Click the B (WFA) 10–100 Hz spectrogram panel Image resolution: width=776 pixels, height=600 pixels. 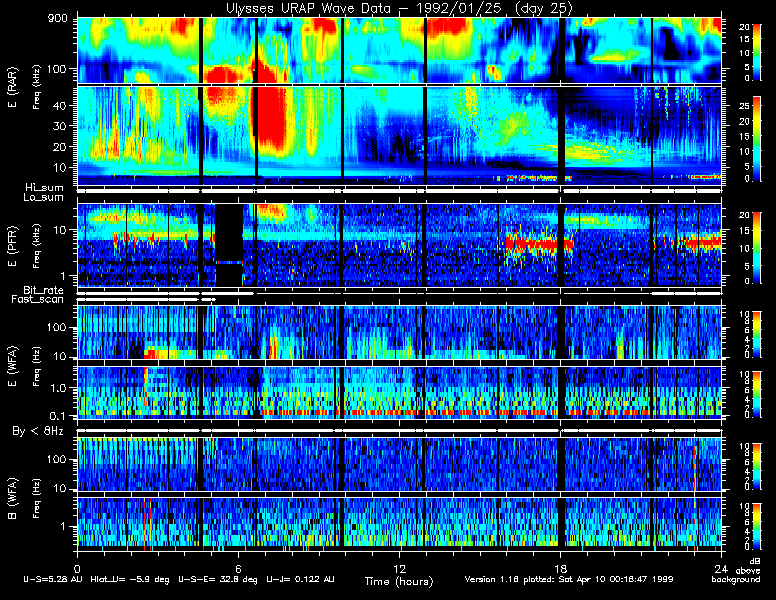pyautogui.click(x=399, y=464)
